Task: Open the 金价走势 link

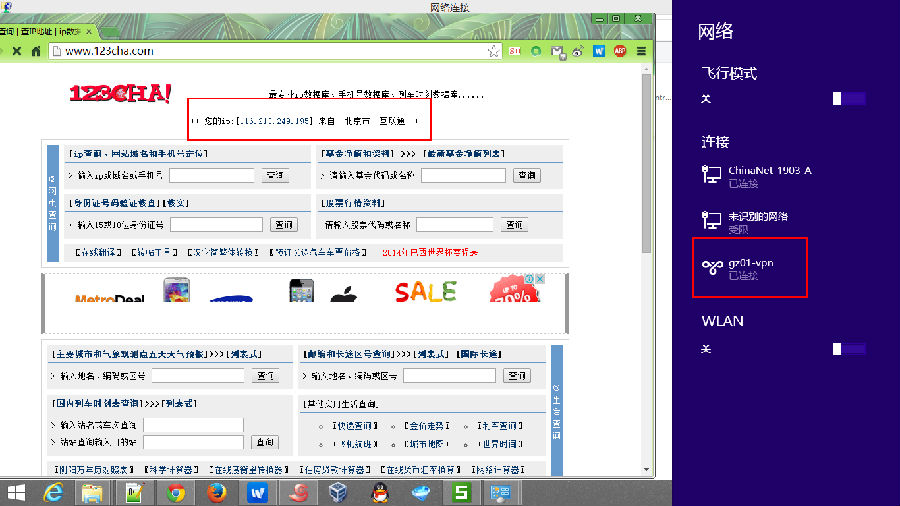Action: click(427, 426)
